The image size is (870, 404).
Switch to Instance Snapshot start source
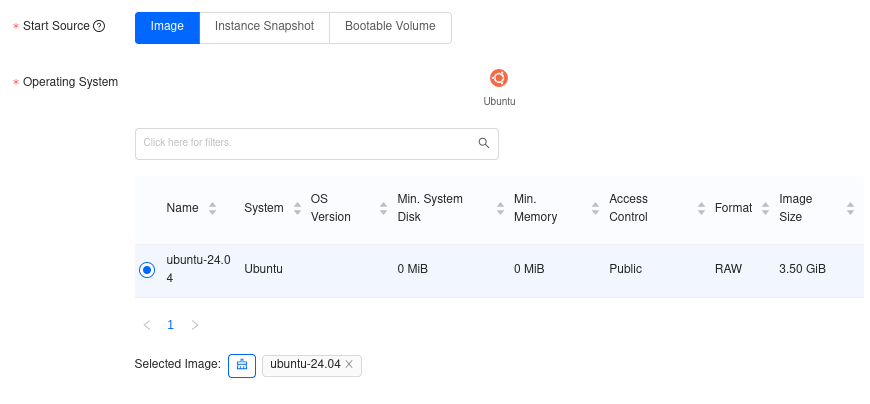pyautogui.click(x=264, y=28)
